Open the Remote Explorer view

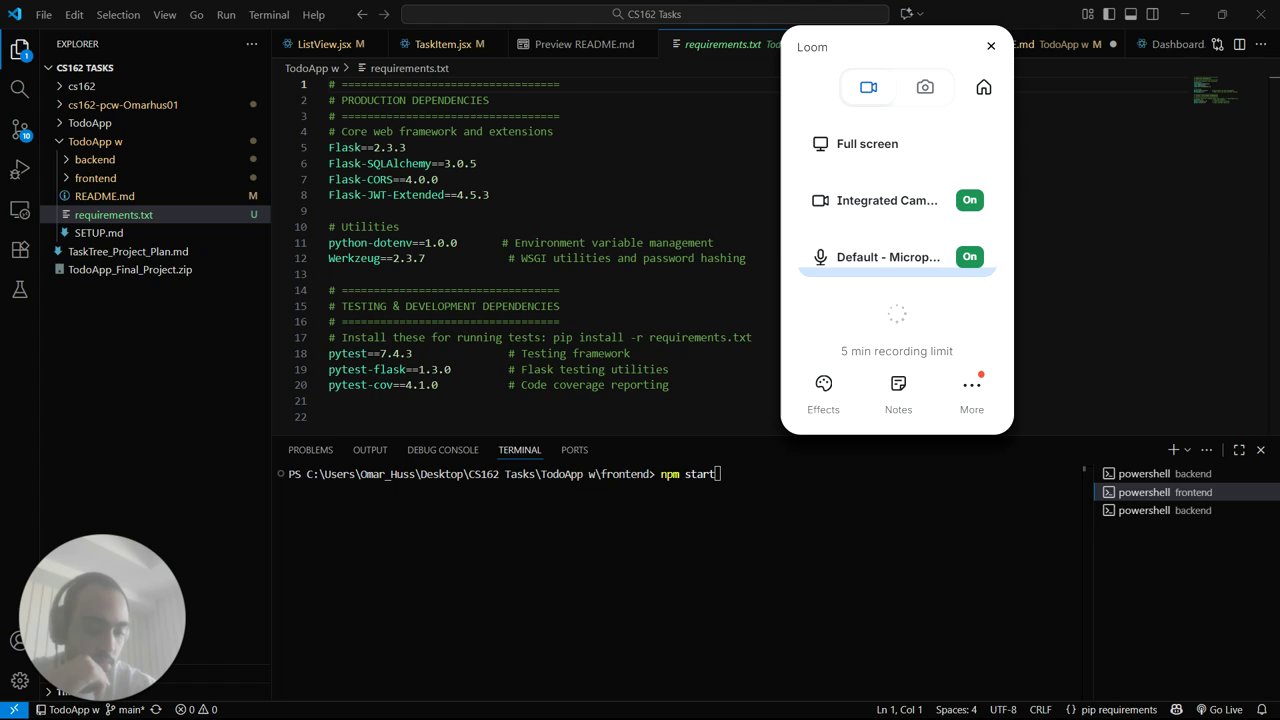[x=19, y=209]
